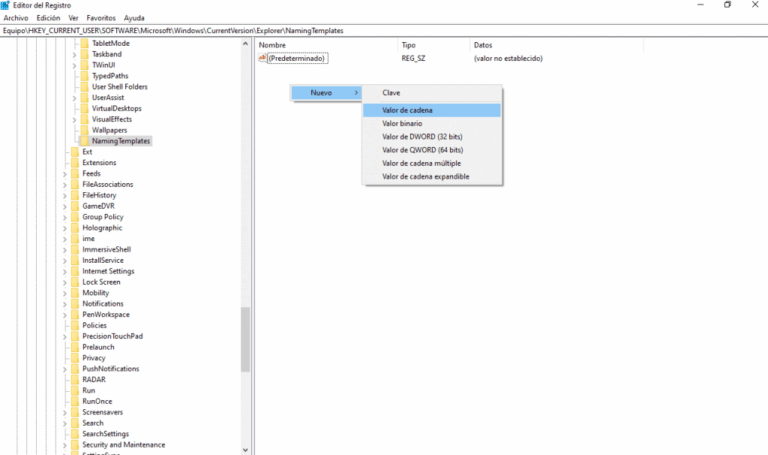Click the Registry Editor app icon in title bar

[6, 5]
